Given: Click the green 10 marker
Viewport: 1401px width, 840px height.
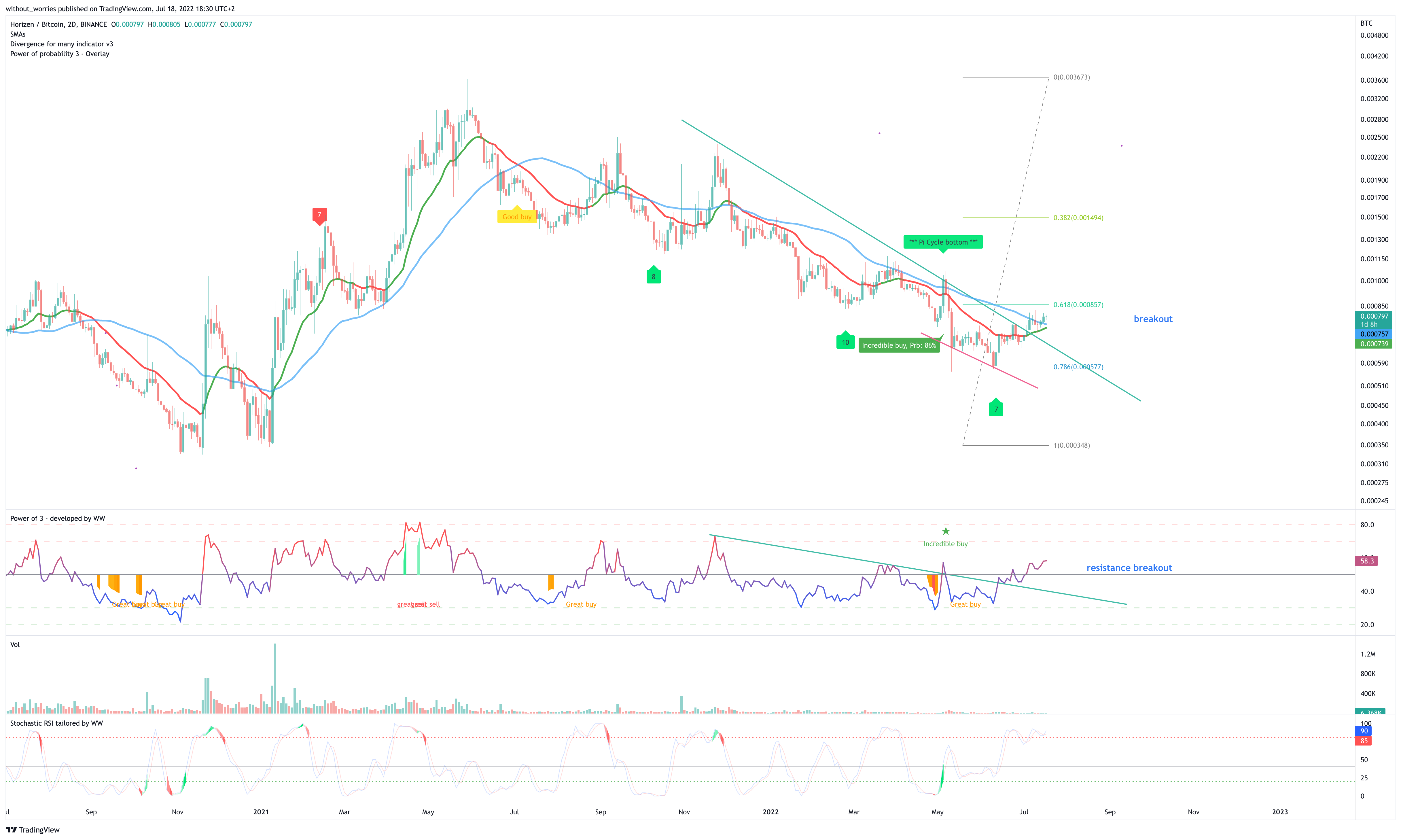Looking at the screenshot, I should pos(845,341).
